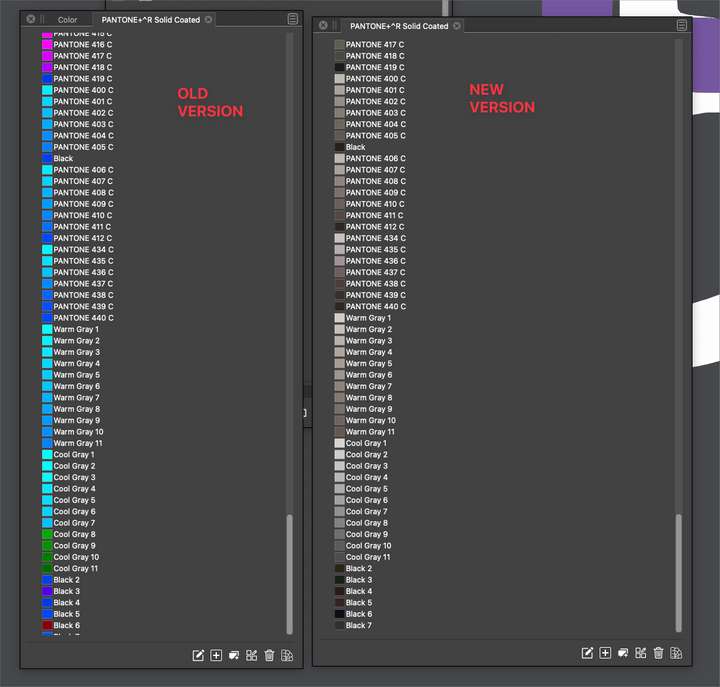
Task: Select the plain Black row in right panel
Action: click(355, 147)
